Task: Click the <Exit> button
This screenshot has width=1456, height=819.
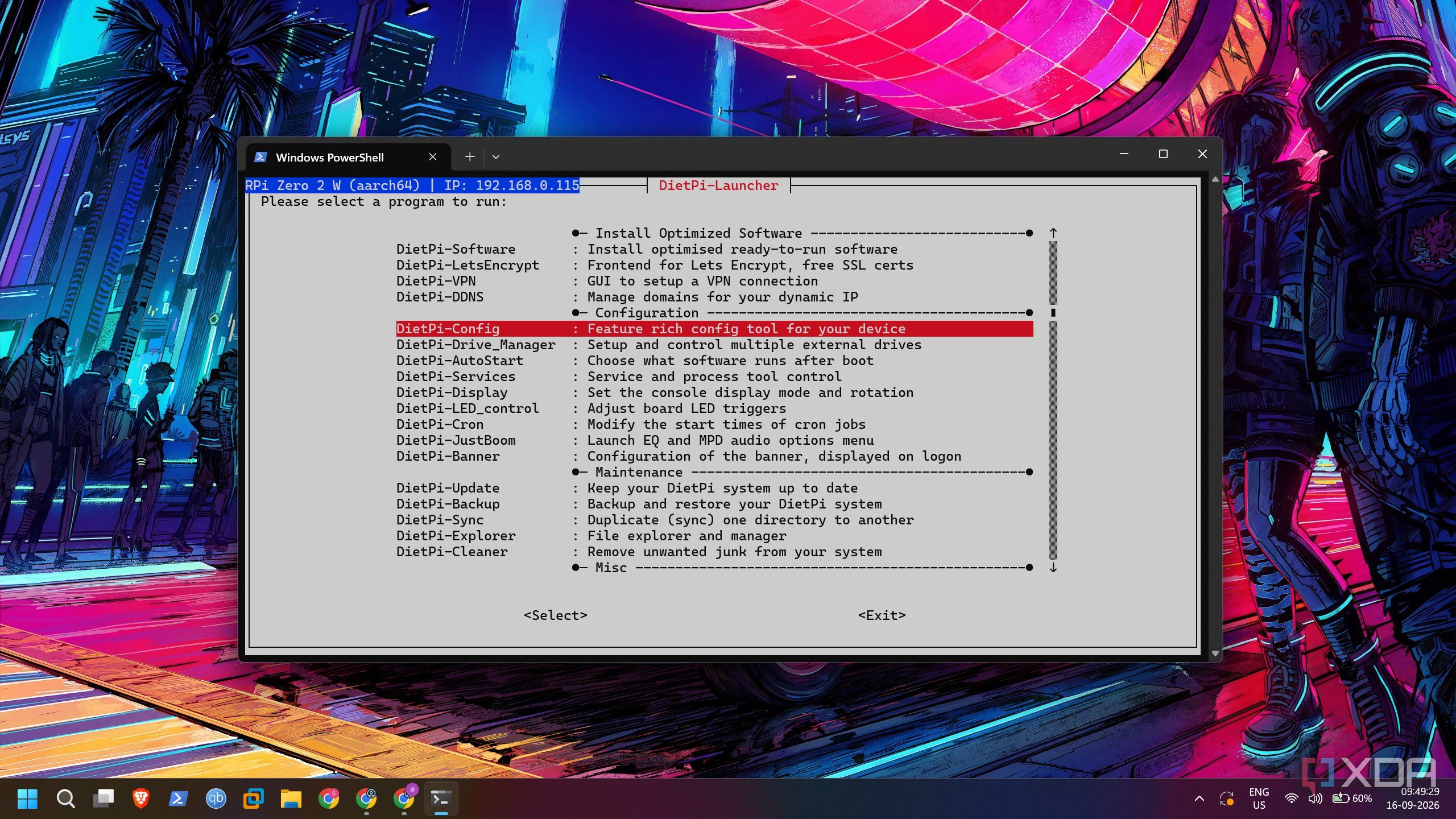Action: (882, 615)
